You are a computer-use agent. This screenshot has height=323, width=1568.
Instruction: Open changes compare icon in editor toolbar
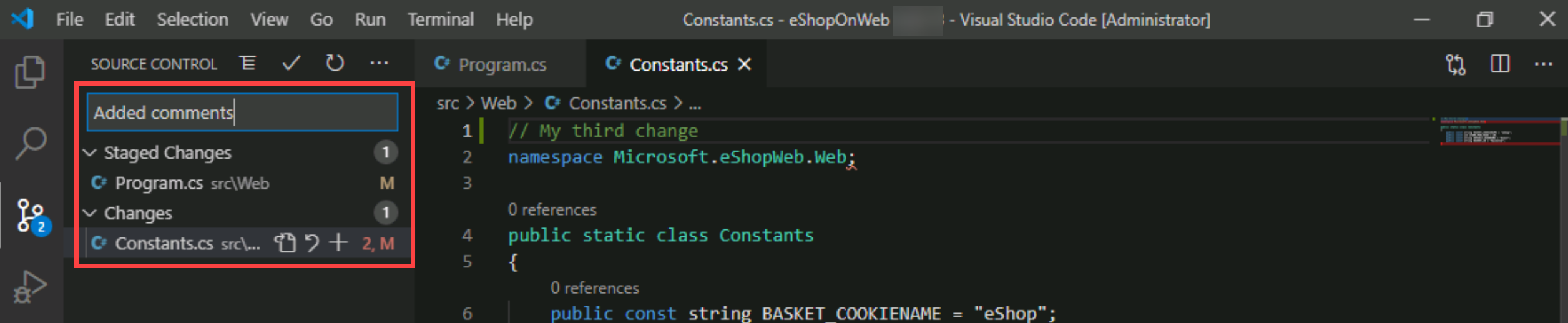point(1456,64)
